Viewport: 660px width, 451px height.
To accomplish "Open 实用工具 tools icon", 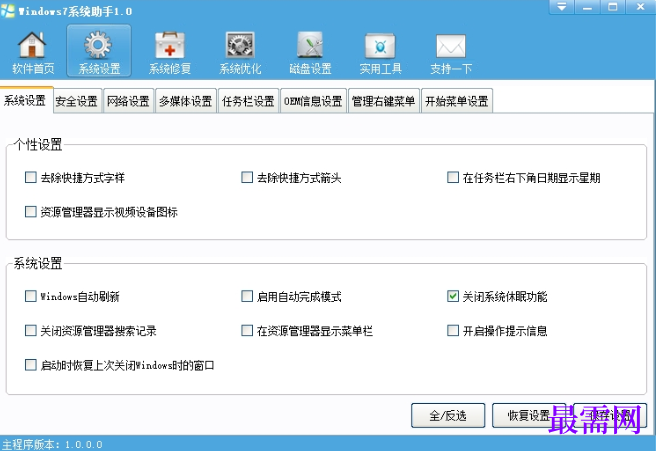I will tap(380, 45).
